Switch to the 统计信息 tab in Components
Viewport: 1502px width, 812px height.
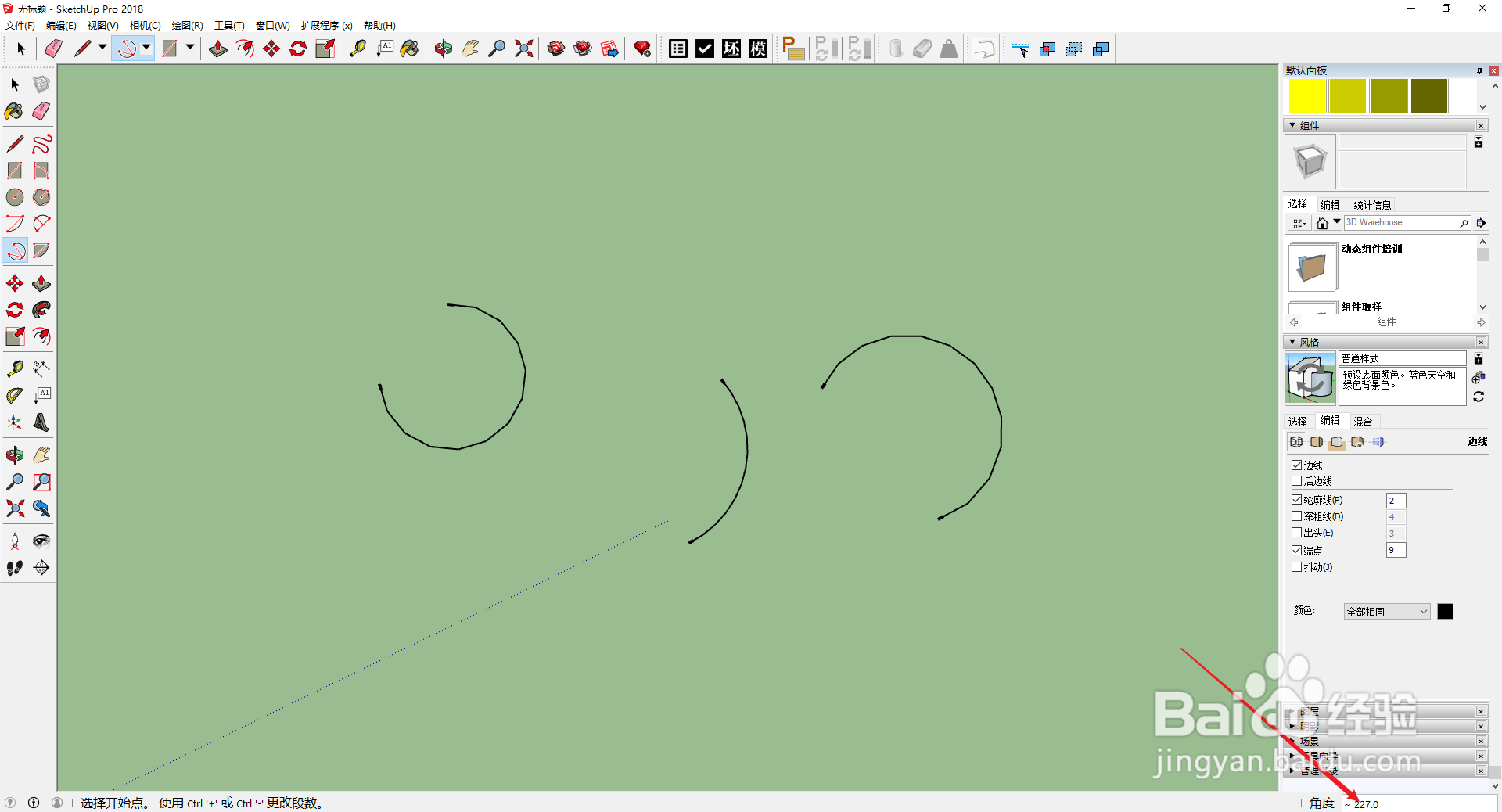coord(1372,205)
